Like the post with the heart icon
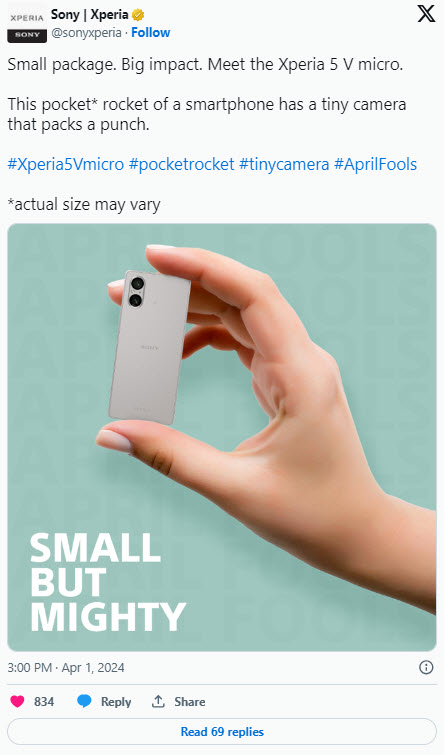The image size is (444, 755). (17, 702)
